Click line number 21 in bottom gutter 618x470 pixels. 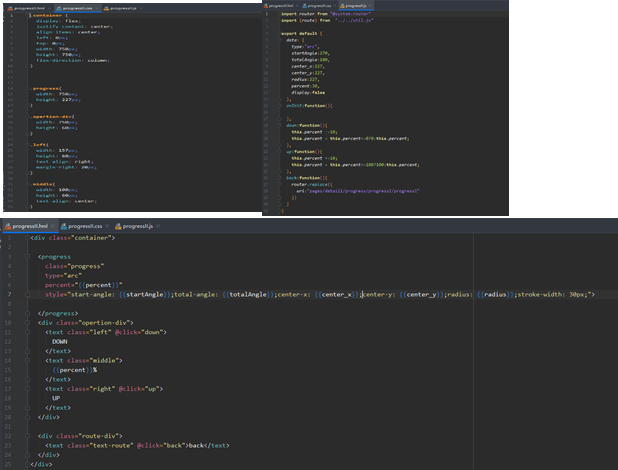[x=8, y=426]
